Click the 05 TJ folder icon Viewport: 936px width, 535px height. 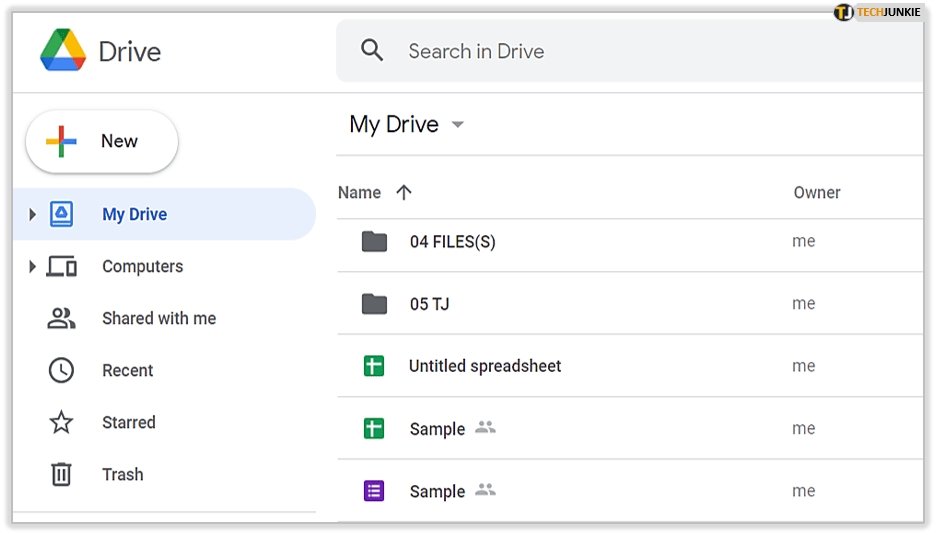(x=374, y=304)
